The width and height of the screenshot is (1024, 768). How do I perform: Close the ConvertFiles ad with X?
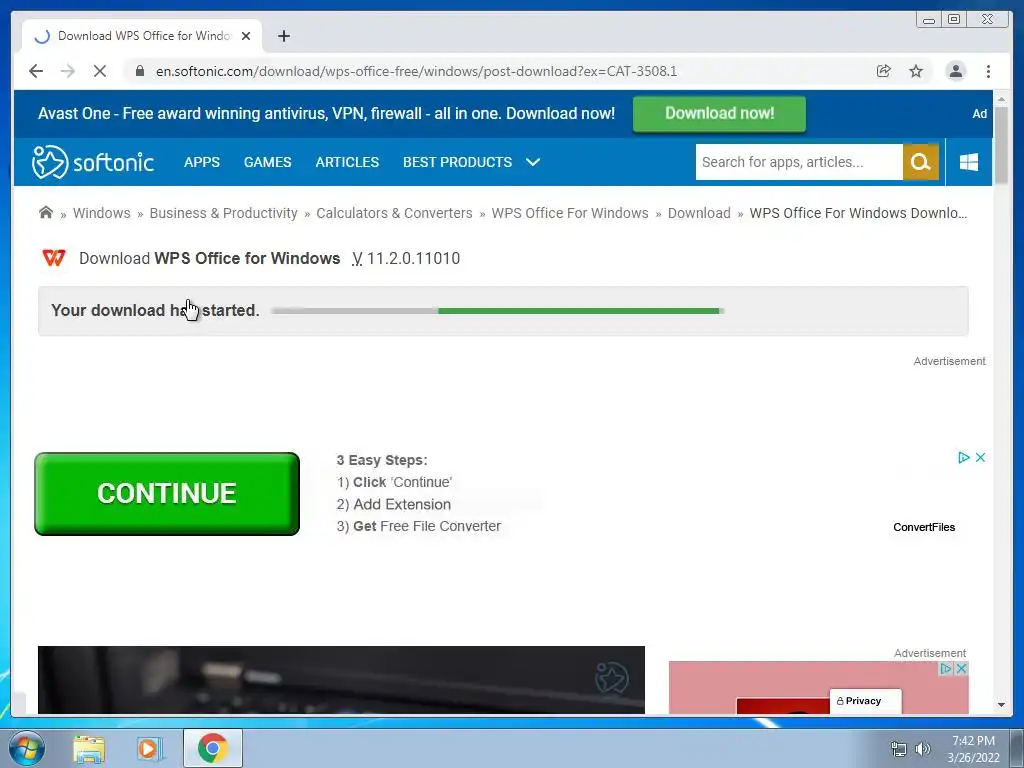click(x=980, y=457)
